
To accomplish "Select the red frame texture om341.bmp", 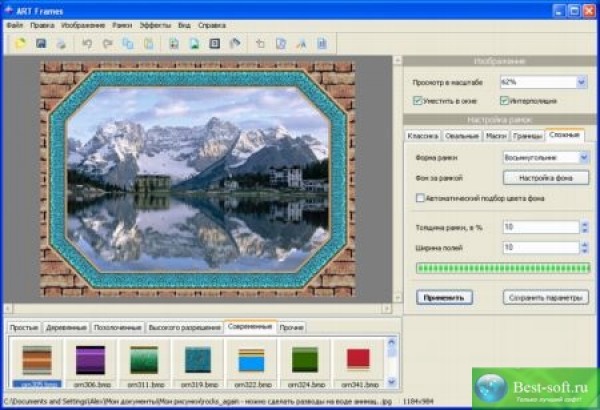I will 359,359.
